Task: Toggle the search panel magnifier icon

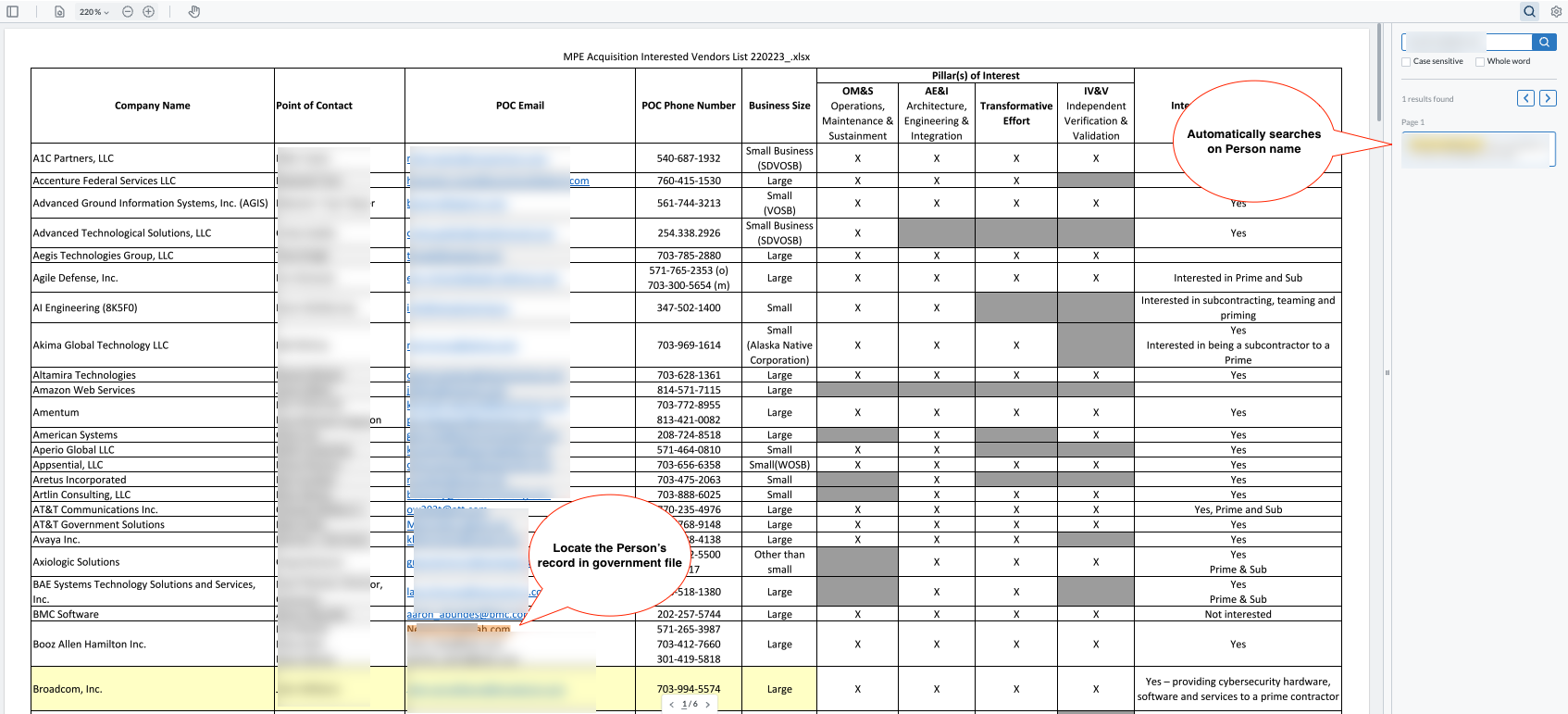Action: (1529, 12)
